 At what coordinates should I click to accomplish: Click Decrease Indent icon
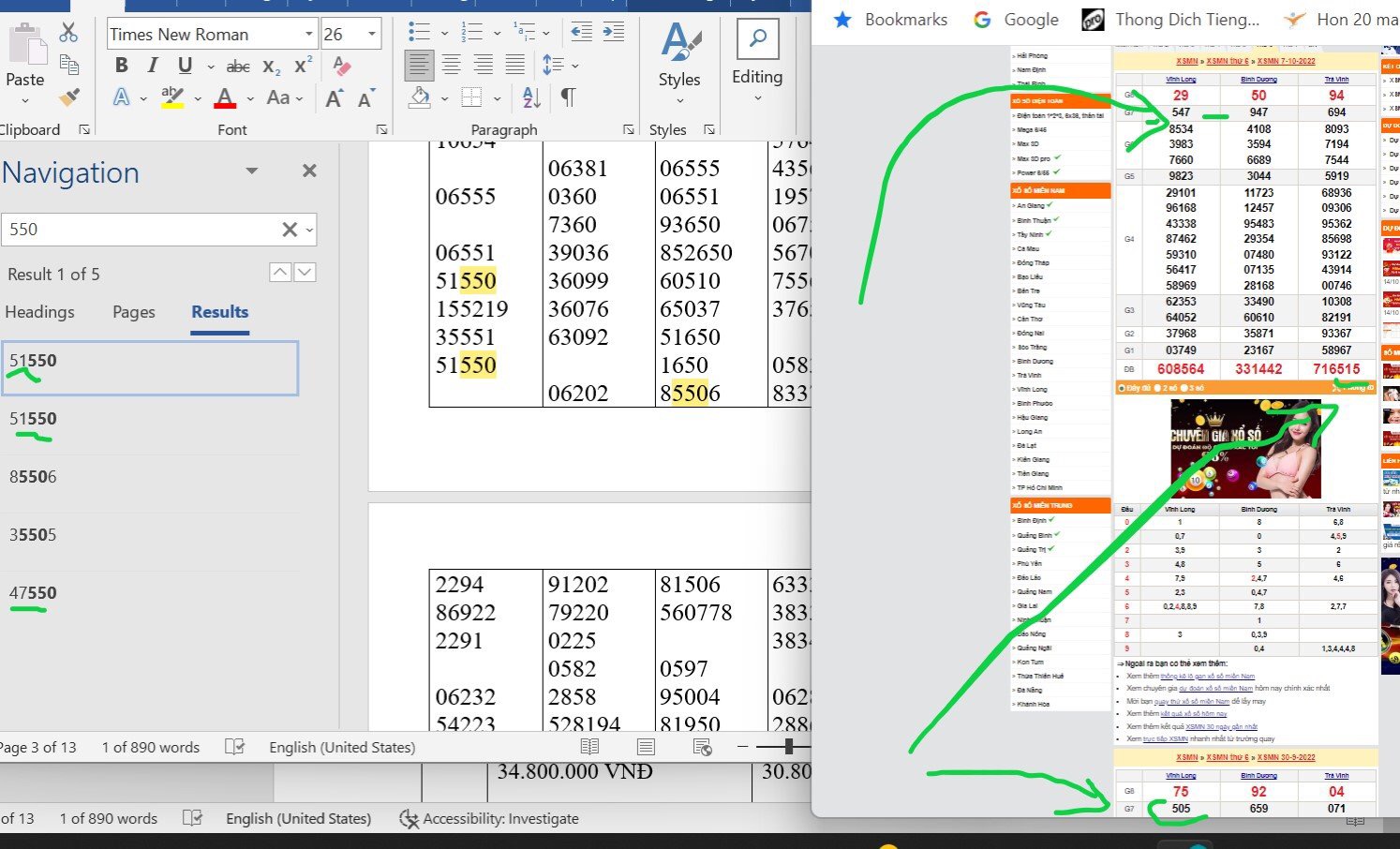click(x=582, y=32)
